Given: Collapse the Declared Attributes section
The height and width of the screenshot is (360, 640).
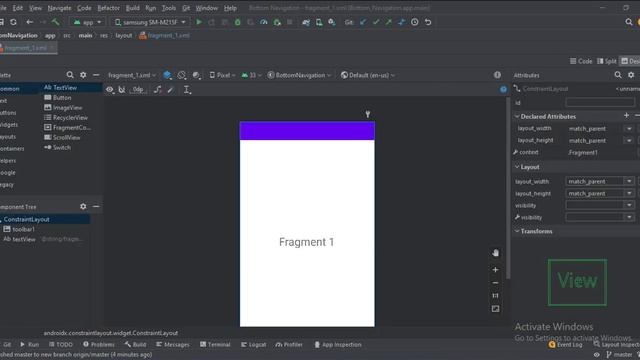Looking at the screenshot, I should click(517, 116).
